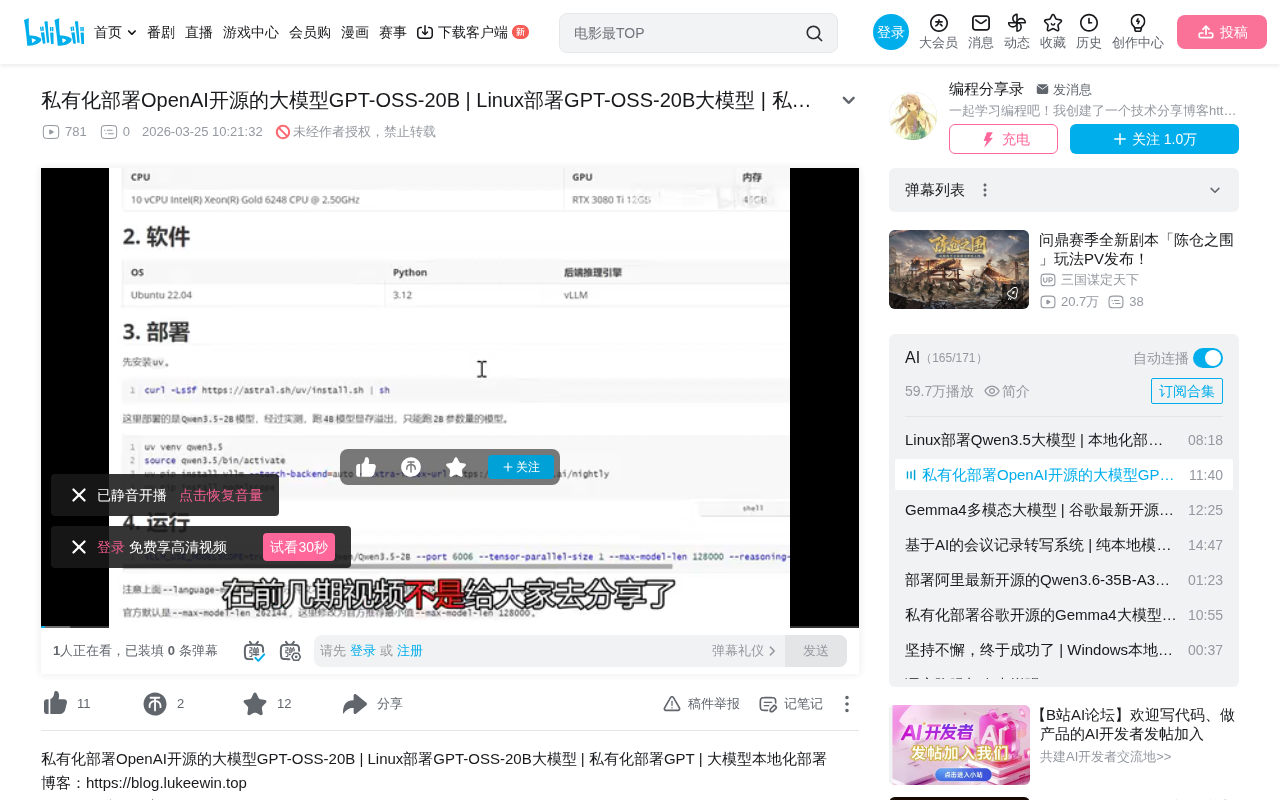Screen dimensions: 1280x800
Task: Go to the 番剧 section
Action: click(161, 32)
